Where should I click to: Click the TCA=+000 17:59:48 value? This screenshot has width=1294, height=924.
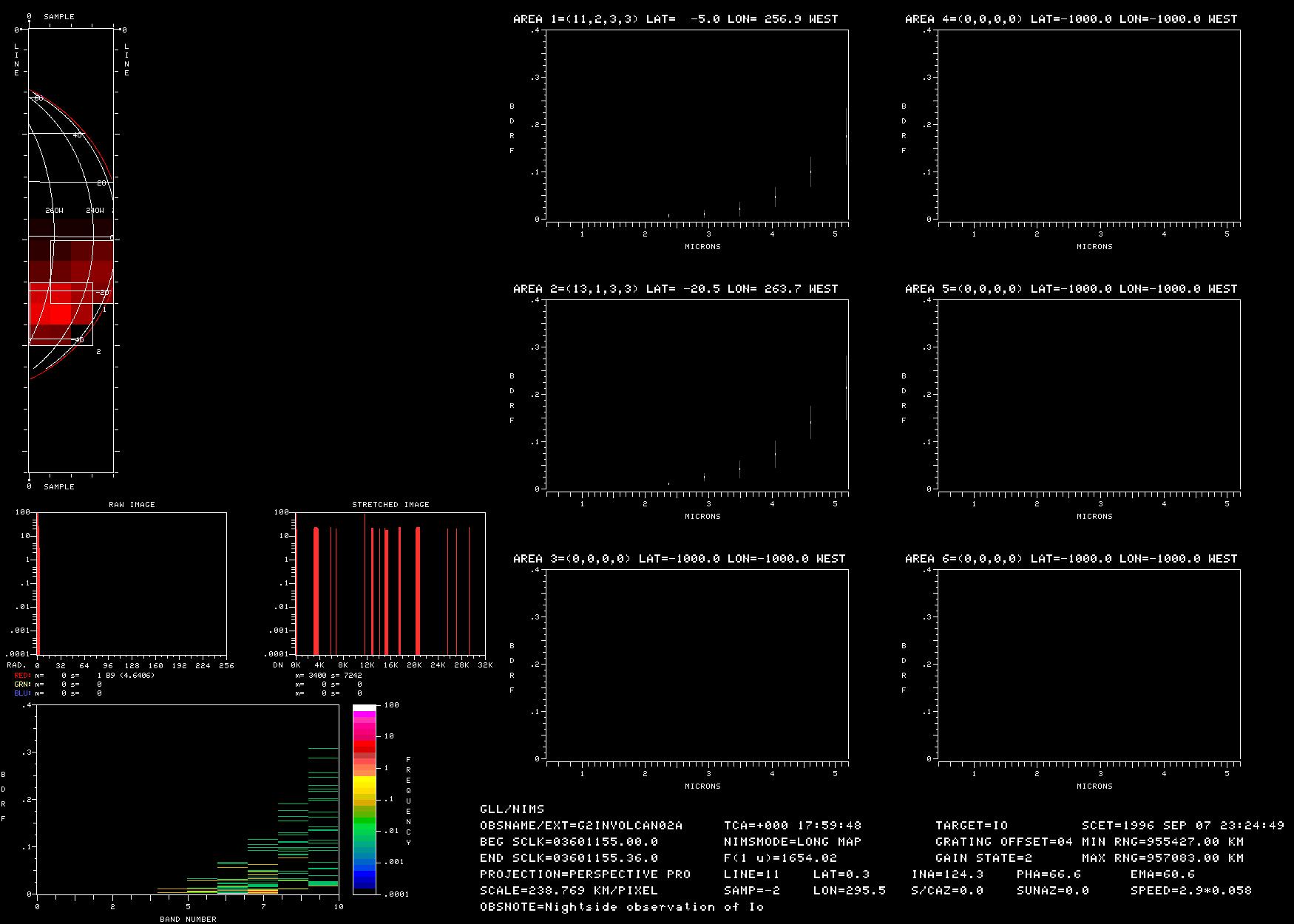coord(793,826)
